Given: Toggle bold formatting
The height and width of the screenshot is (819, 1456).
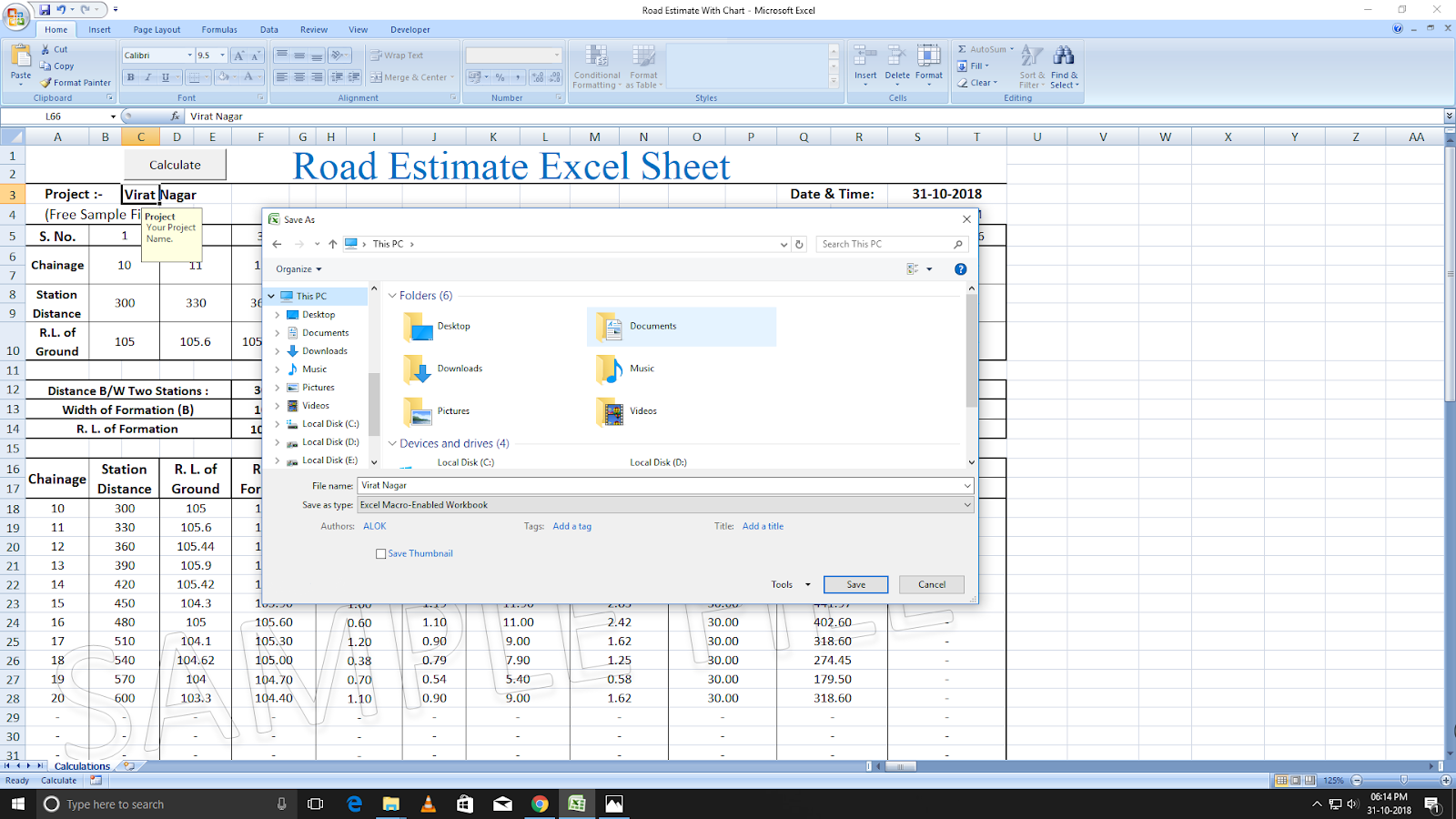Looking at the screenshot, I should [130, 77].
